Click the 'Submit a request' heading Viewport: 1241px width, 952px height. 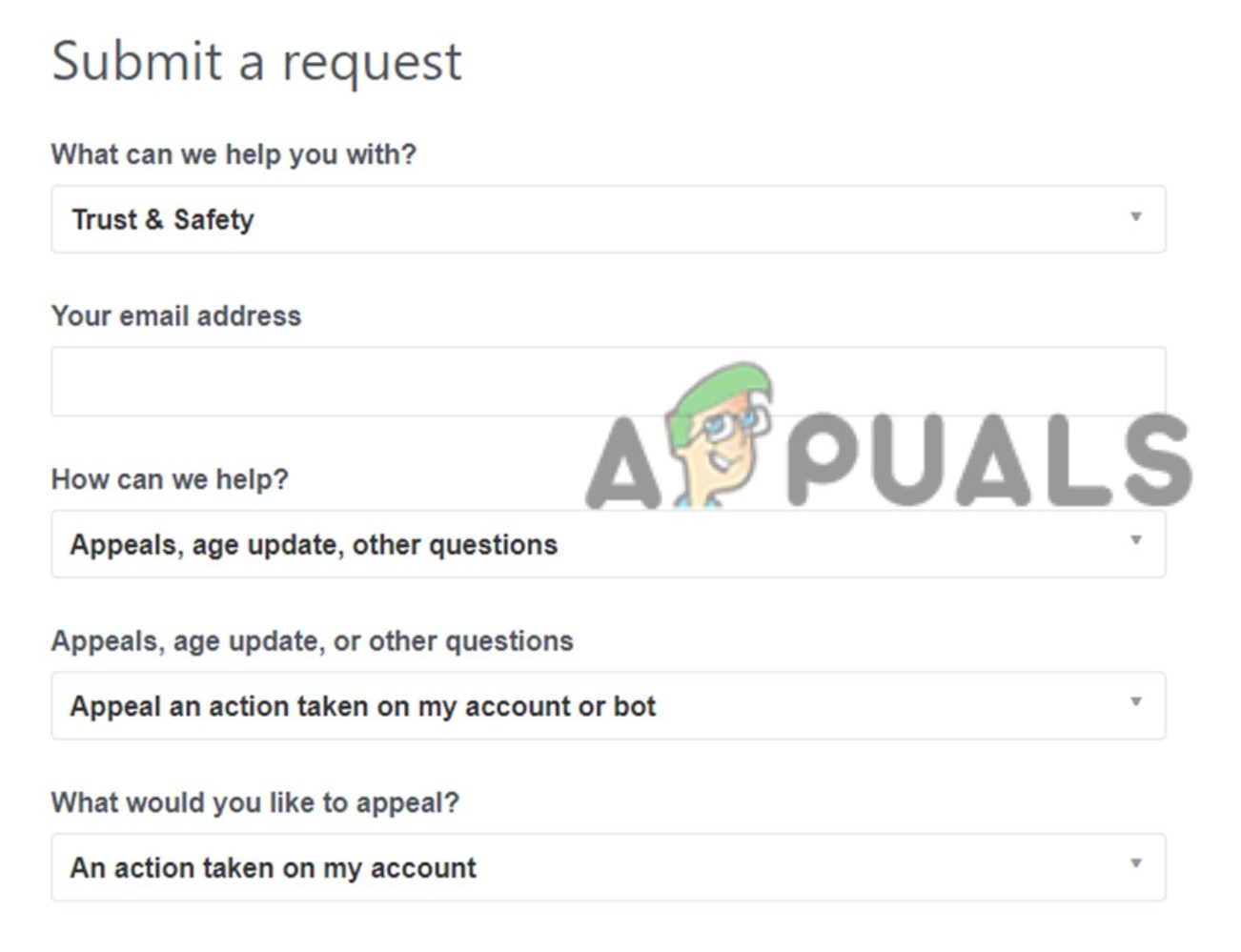point(259,60)
